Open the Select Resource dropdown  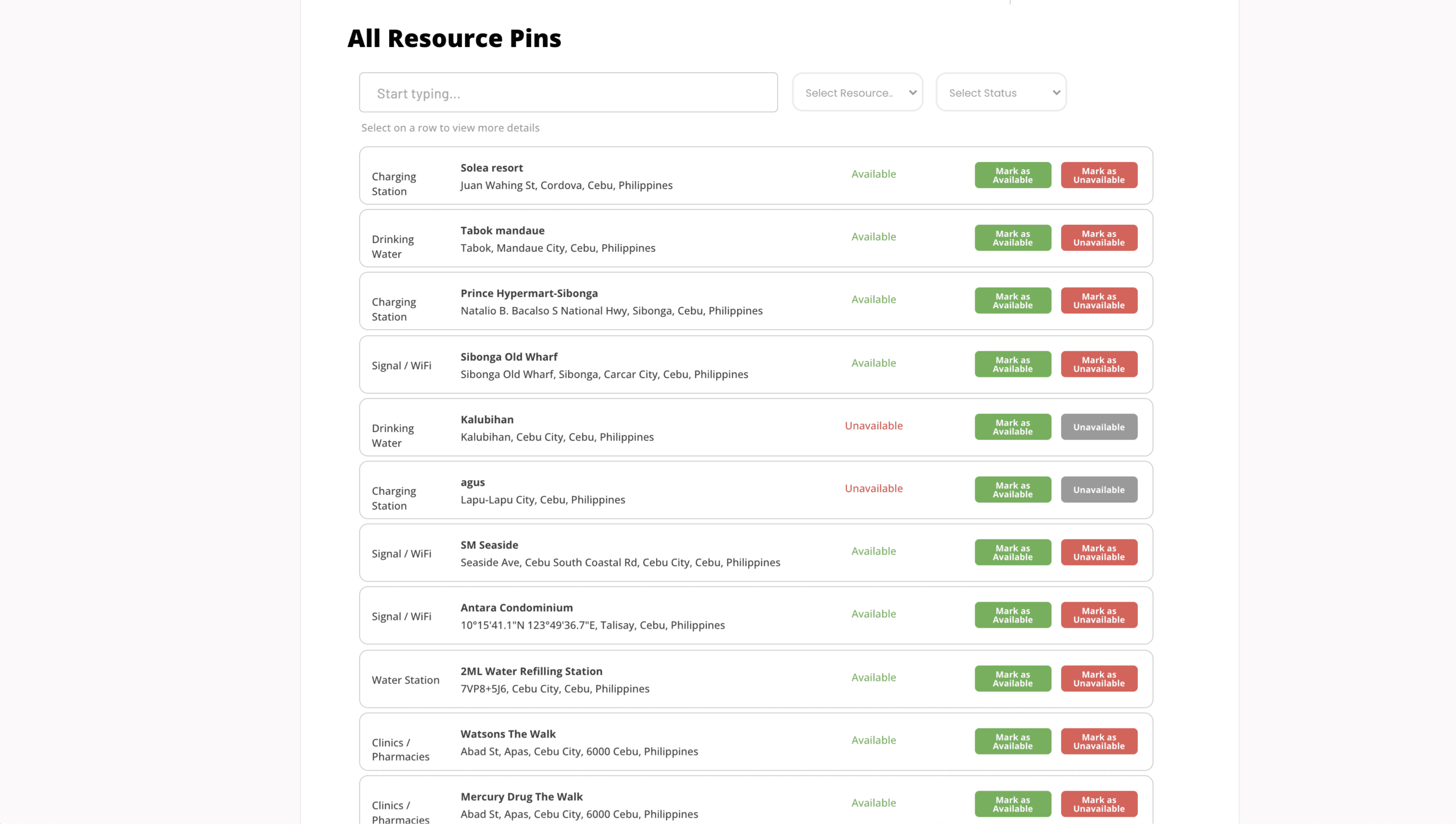[x=857, y=93]
